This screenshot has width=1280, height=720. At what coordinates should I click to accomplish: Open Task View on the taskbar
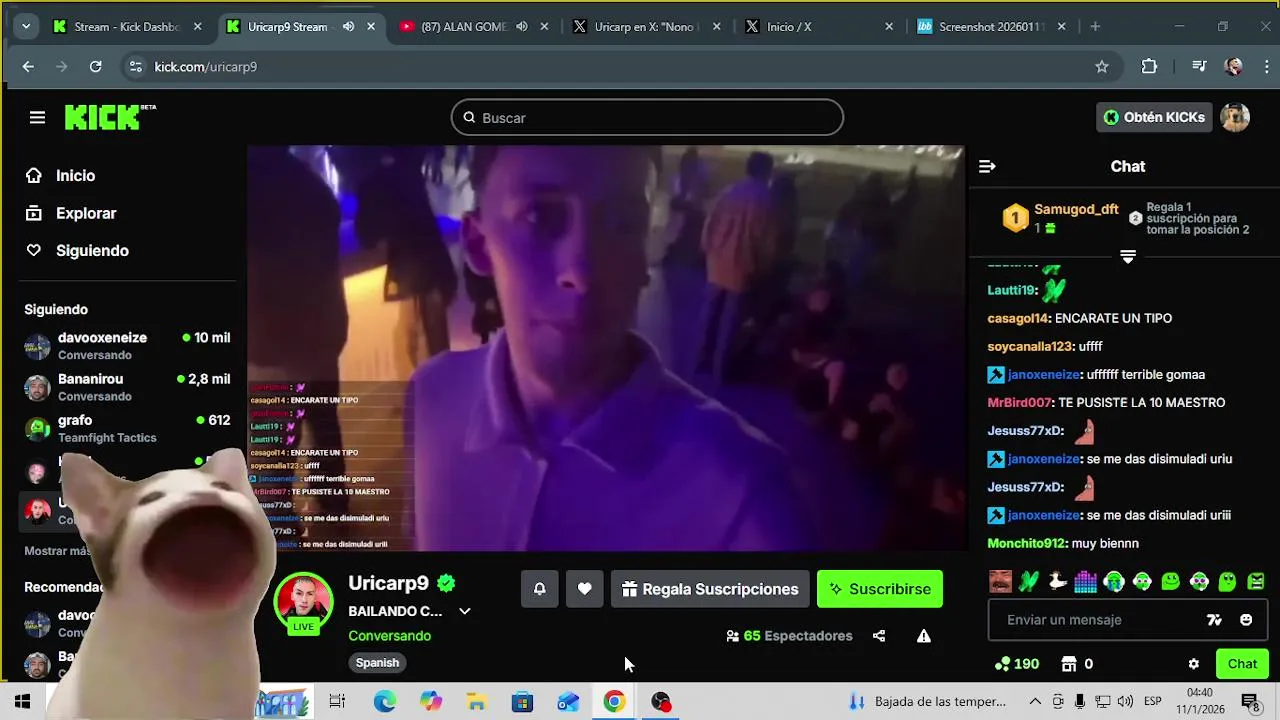point(337,702)
